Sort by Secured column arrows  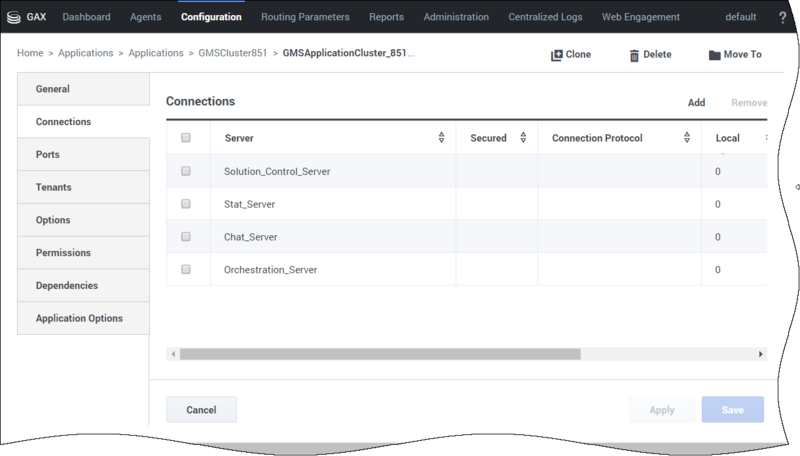pos(523,138)
